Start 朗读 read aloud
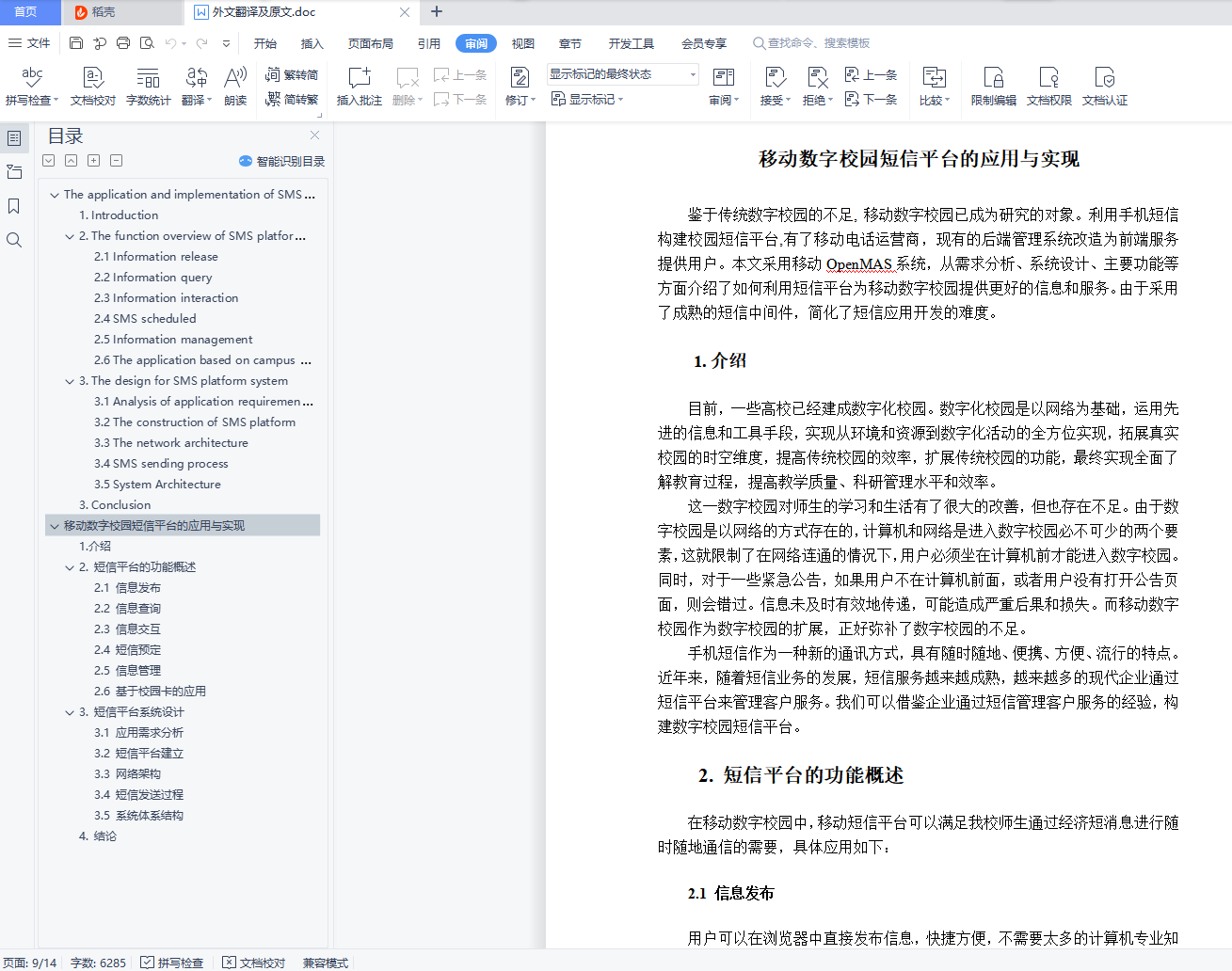 click(235, 86)
